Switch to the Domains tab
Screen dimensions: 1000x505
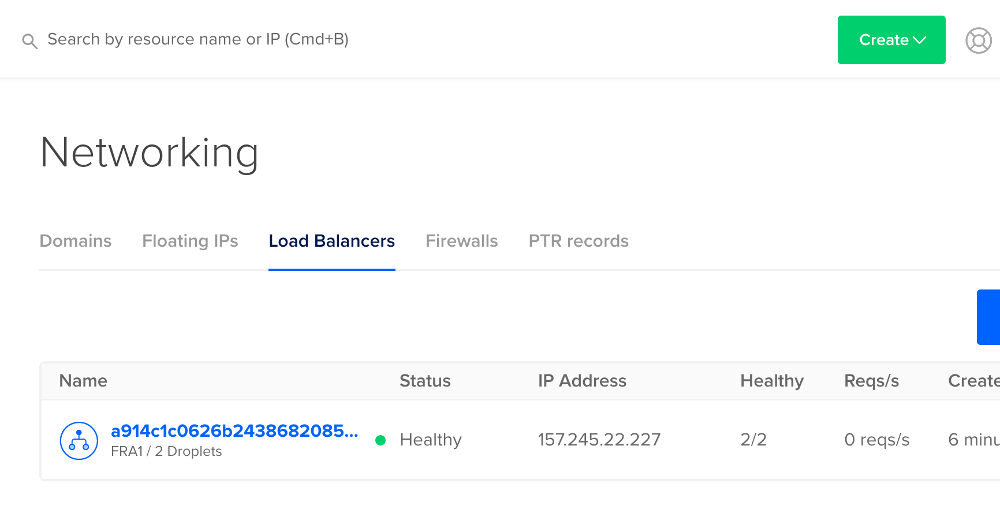tap(75, 241)
